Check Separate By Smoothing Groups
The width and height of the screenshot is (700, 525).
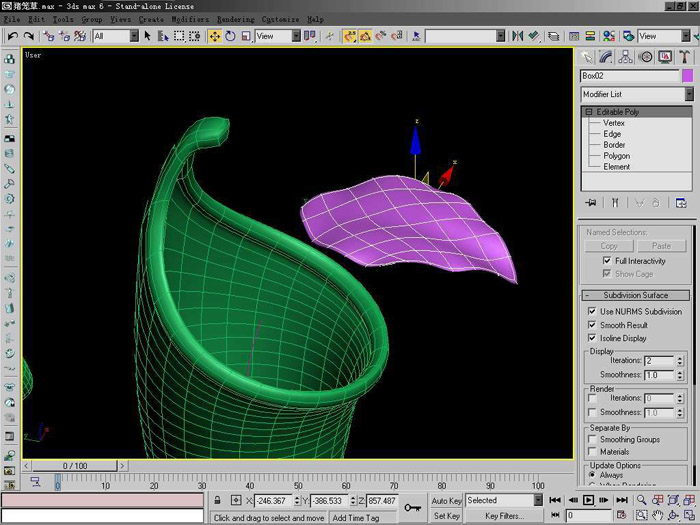pyautogui.click(x=592, y=439)
